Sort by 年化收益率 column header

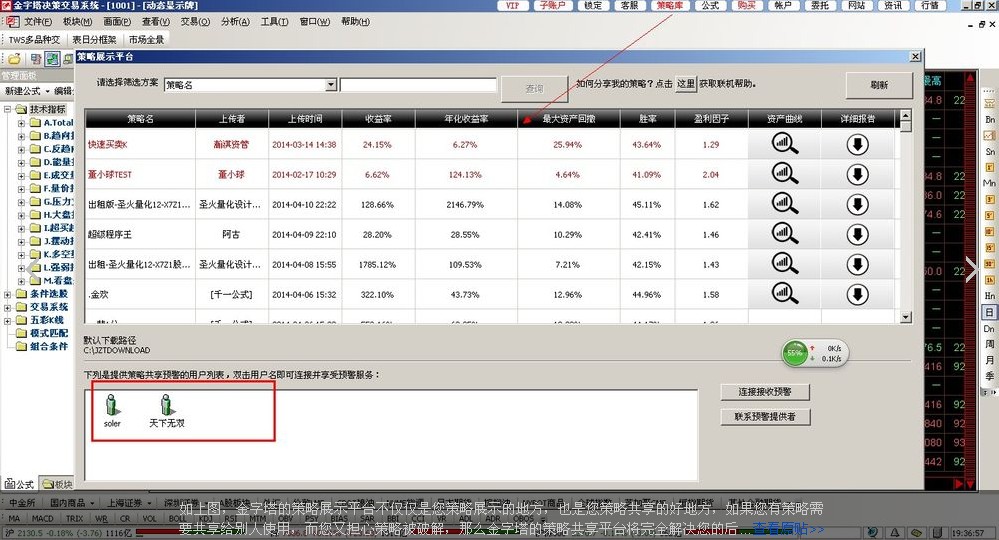pos(466,119)
